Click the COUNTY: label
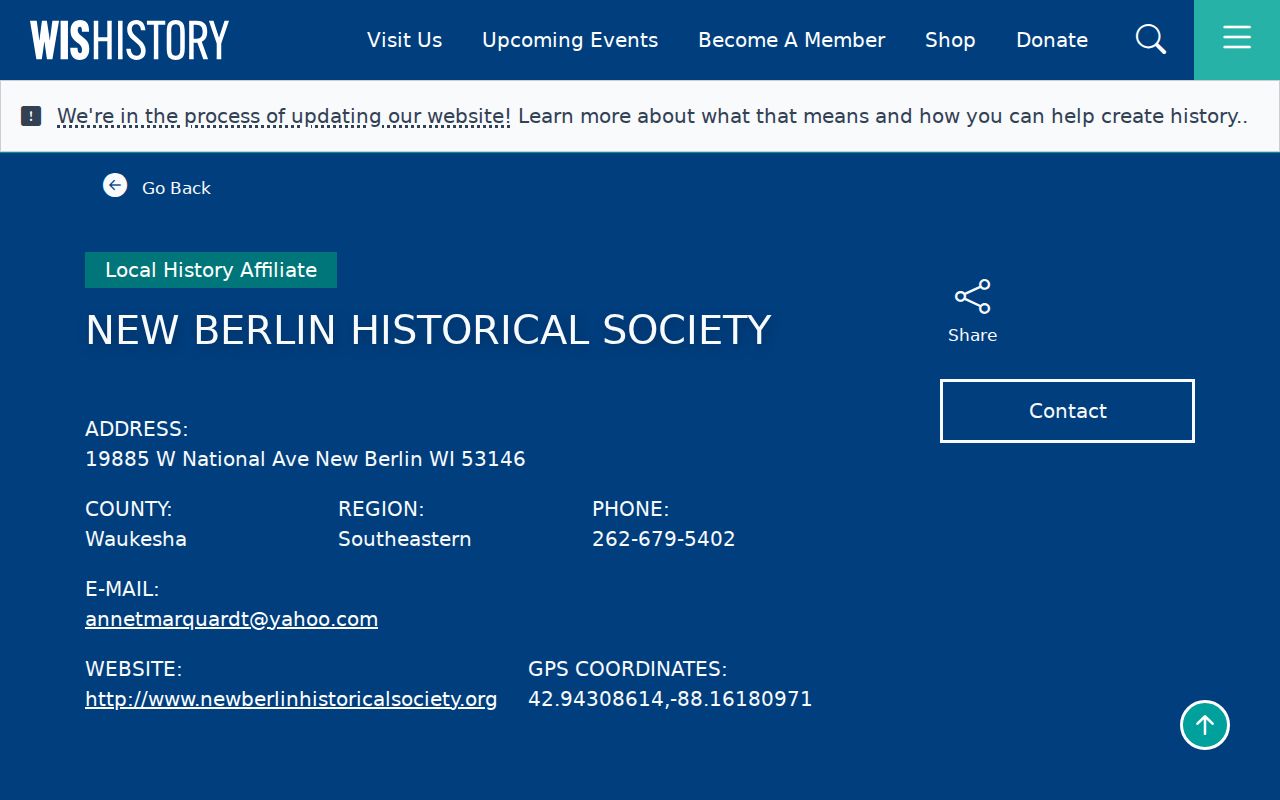The height and width of the screenshot is (800, 1280). [x=128, y=509]
